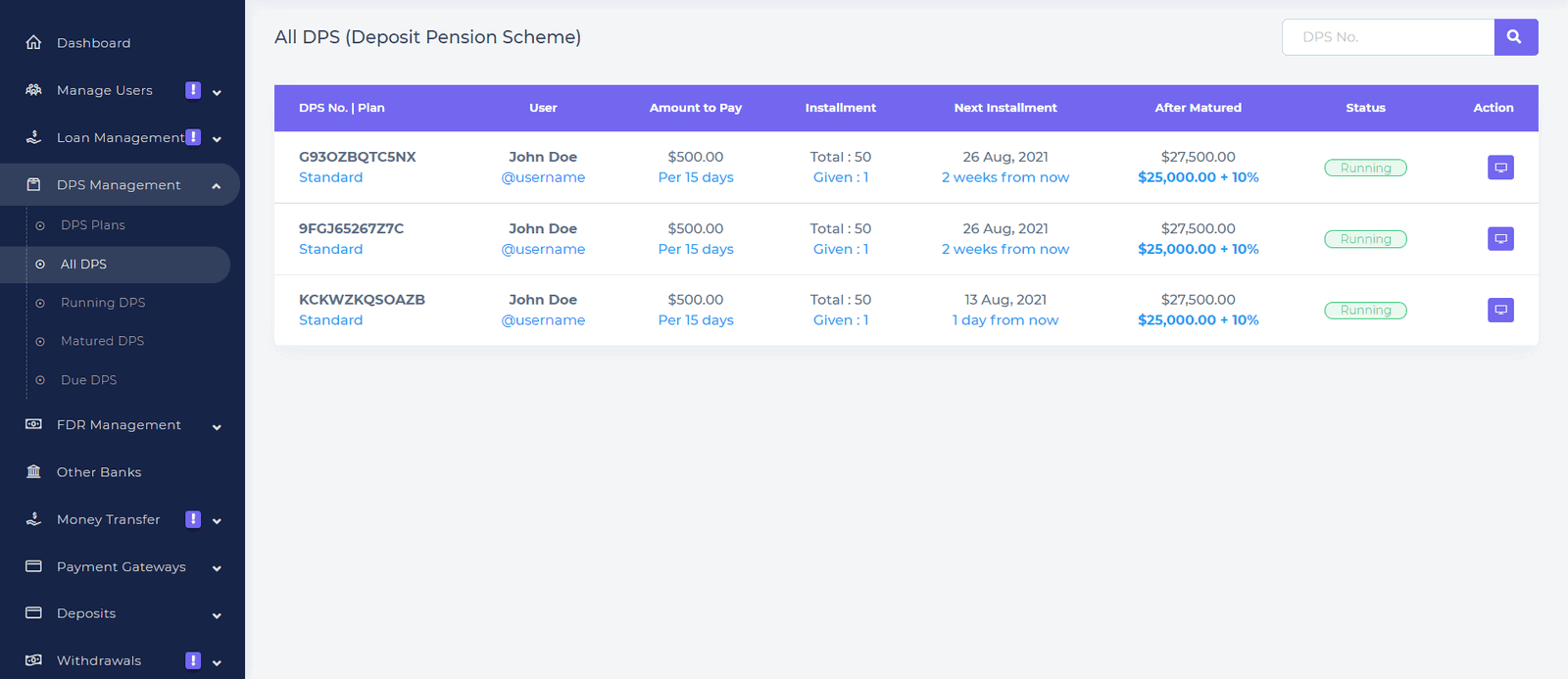Image resolution: width=1568 pixels, height=679 pixels.
Task: Click the search magnifier button
Action: pyautogui.click(x=1516, y=37)
